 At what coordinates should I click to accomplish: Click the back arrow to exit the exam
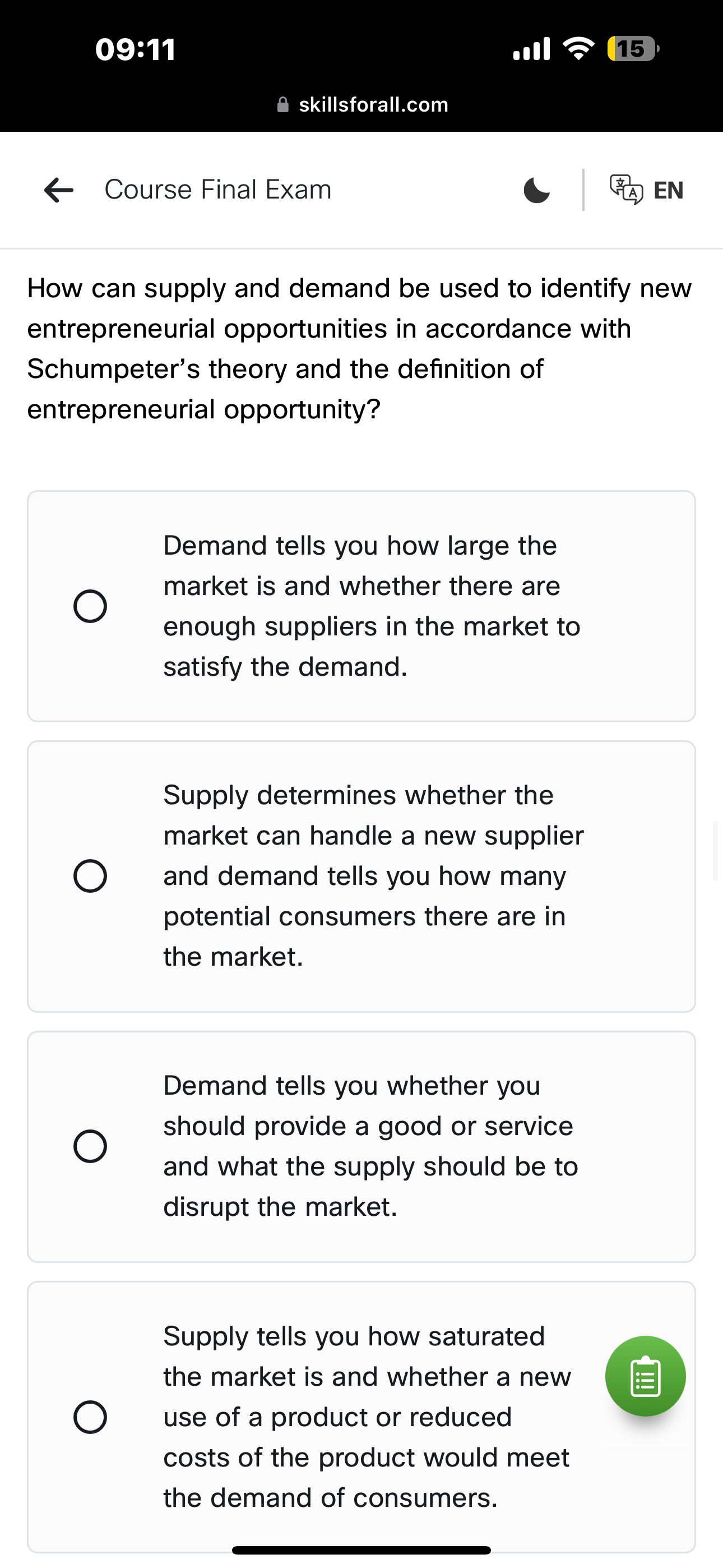[58, 190]
